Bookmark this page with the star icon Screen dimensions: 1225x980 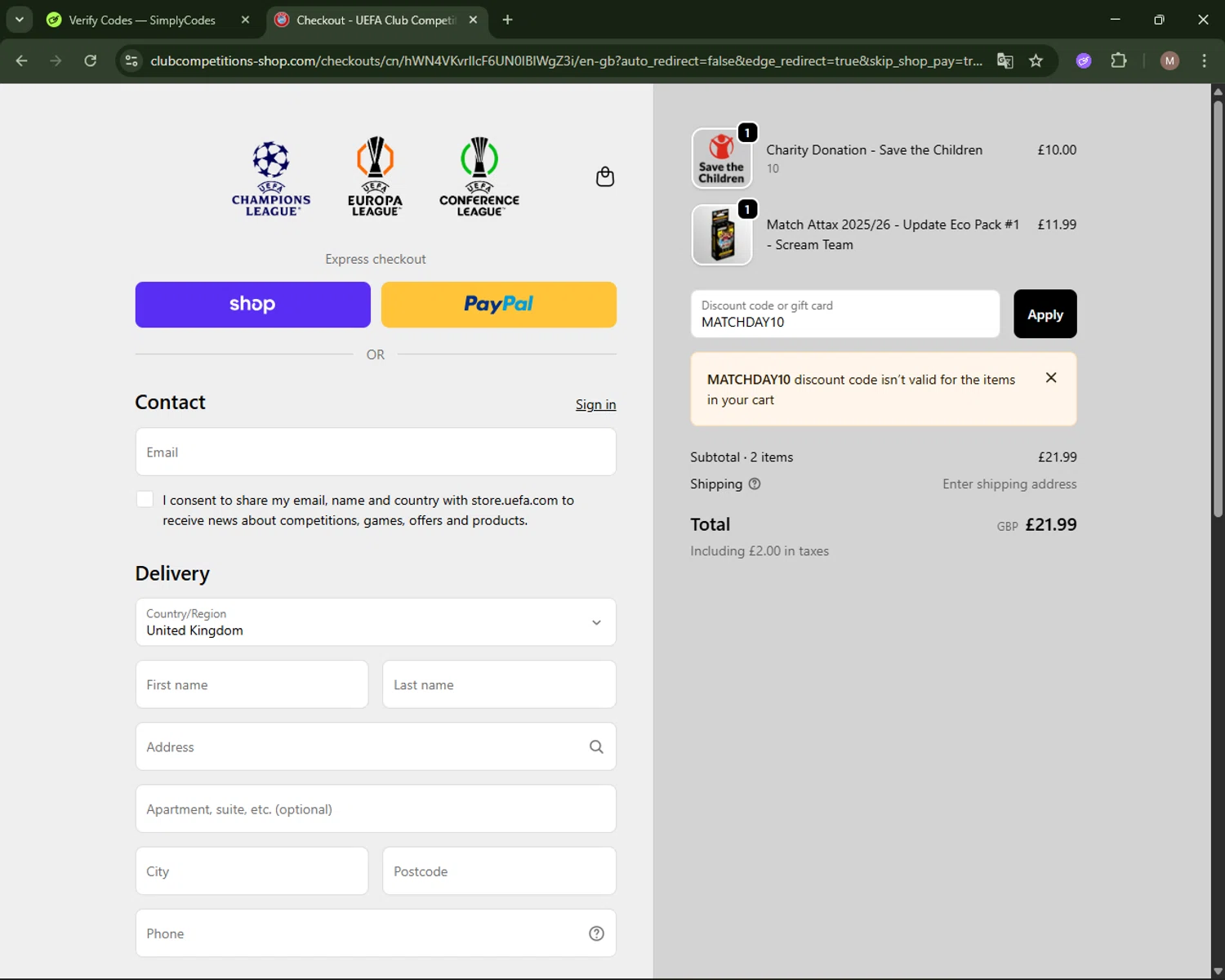point(1036,60)
